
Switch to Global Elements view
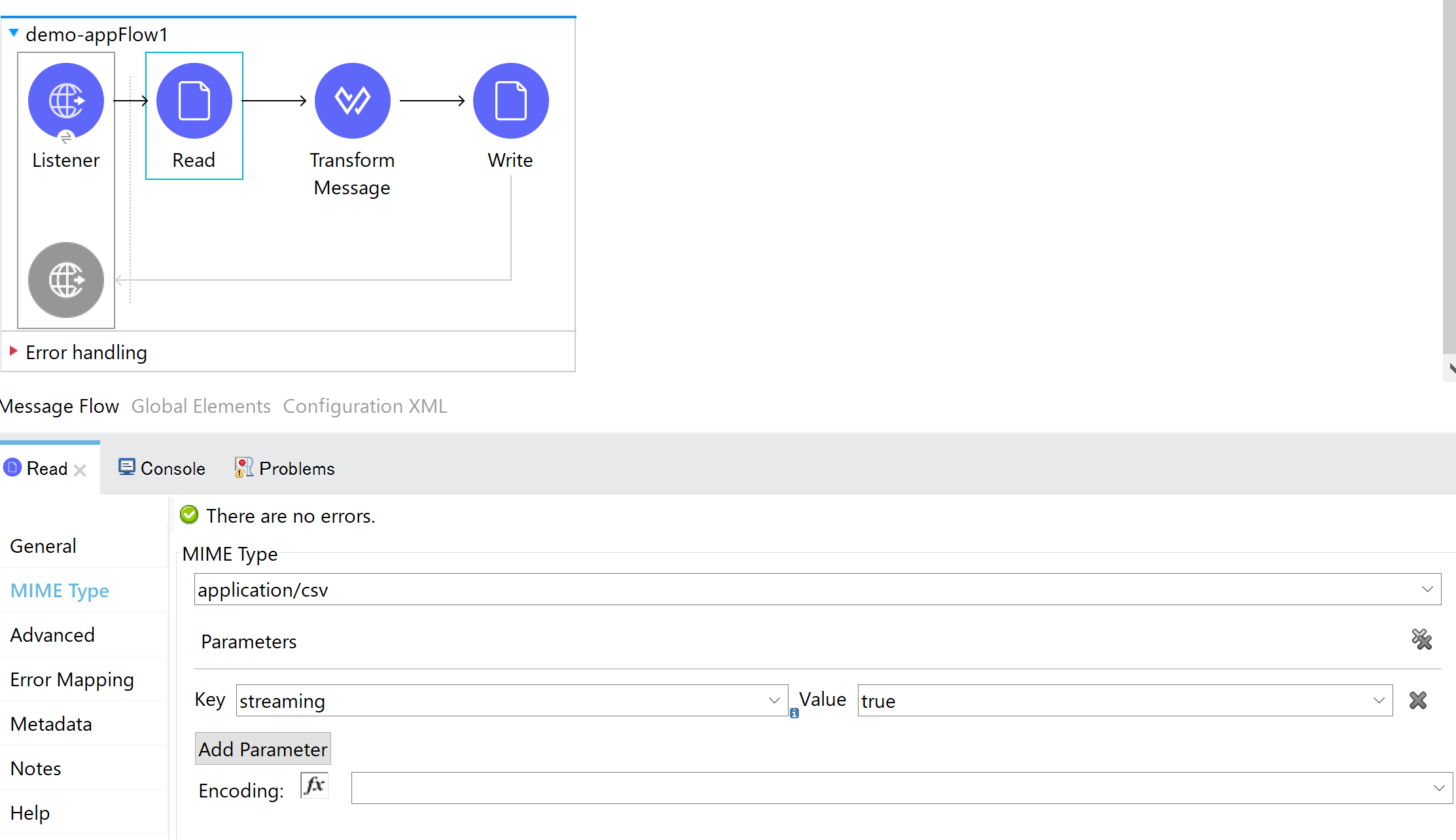pyautogui.click(x=201, y=406)
